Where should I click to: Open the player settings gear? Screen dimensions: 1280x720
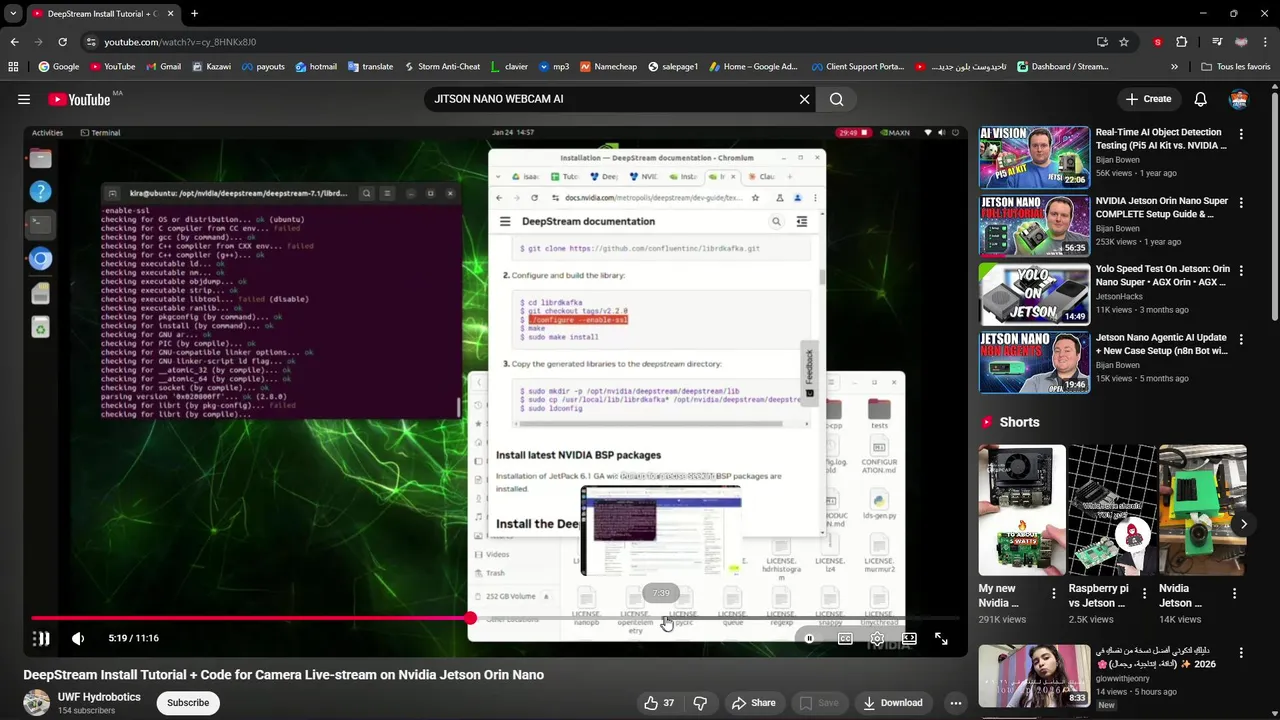coord(877,638)
